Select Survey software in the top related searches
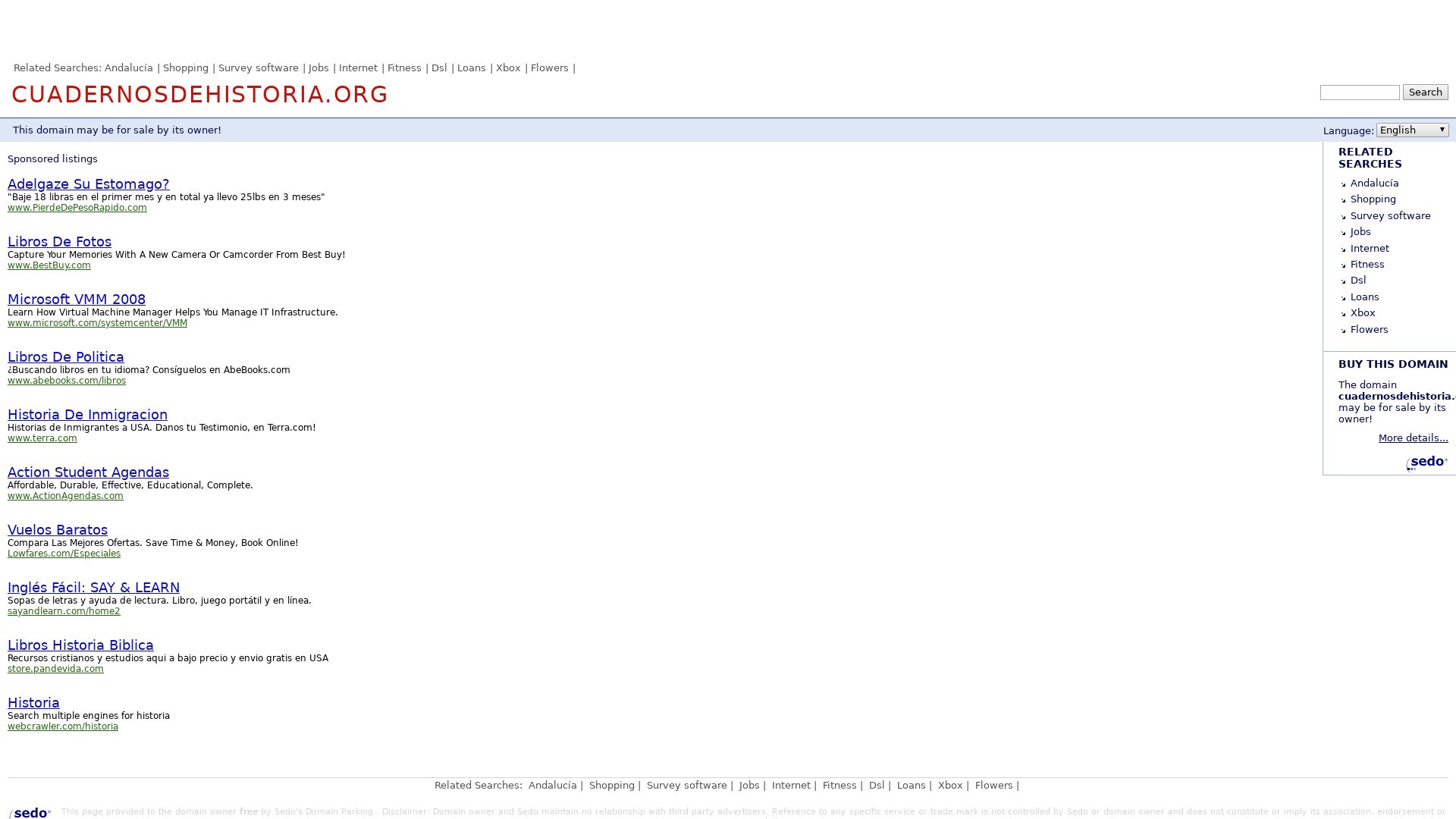 (258, 68)
